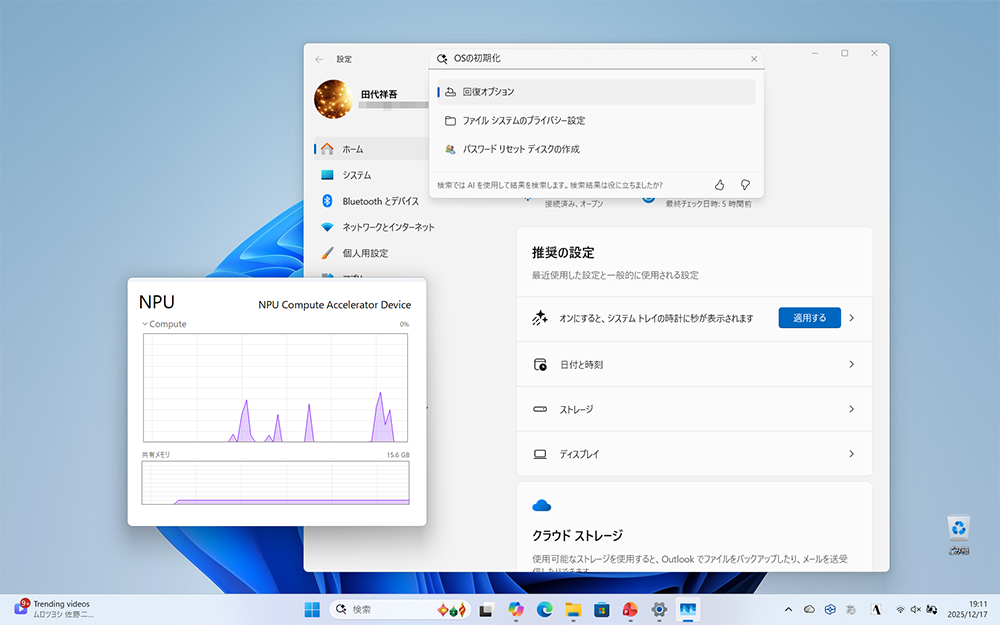The image size is (1000, 625).
Task: Click the sparkle suggestion icon
Action: tap(540, 318)
